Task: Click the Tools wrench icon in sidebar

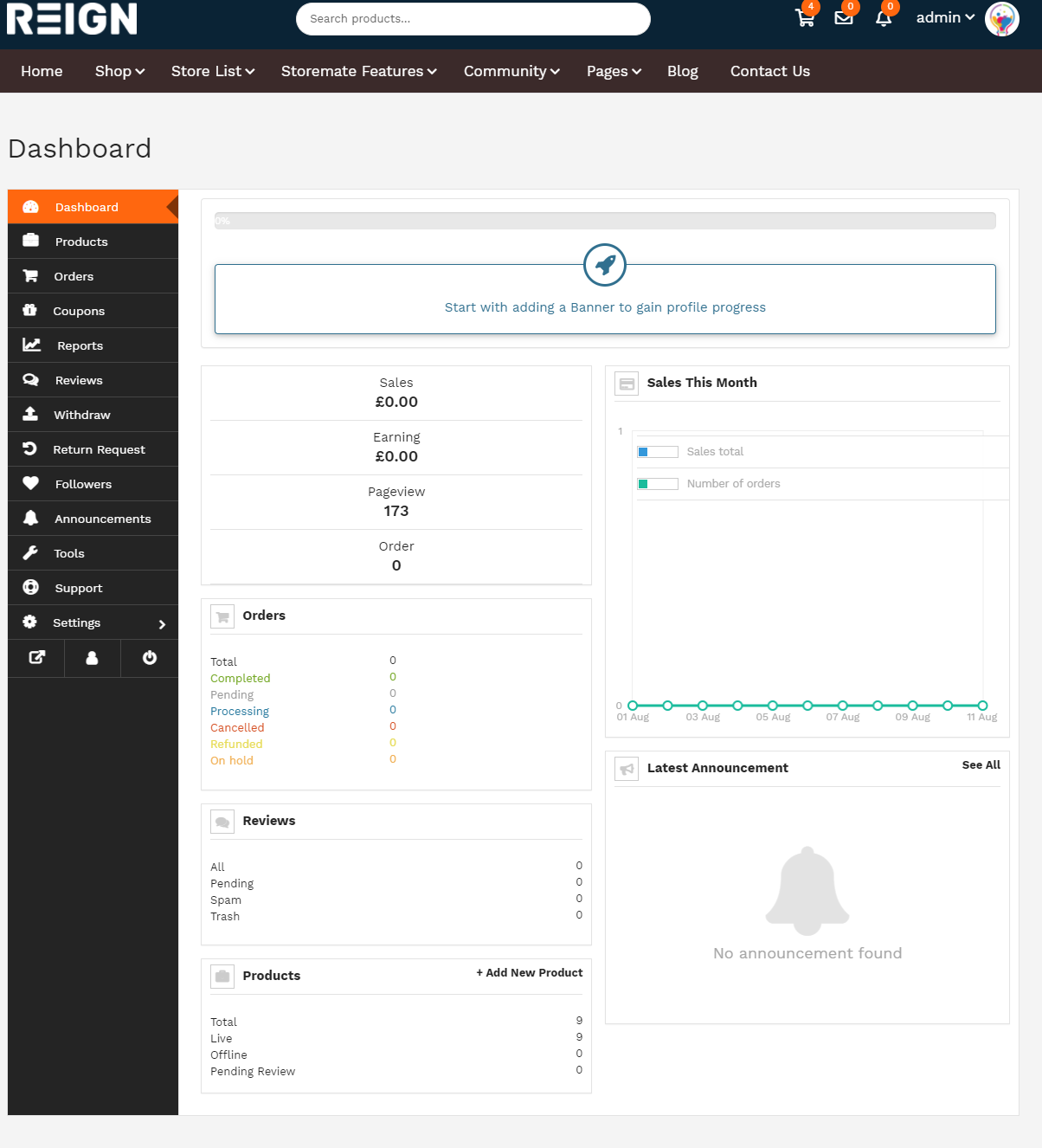Action: click(x=30, y=552)
